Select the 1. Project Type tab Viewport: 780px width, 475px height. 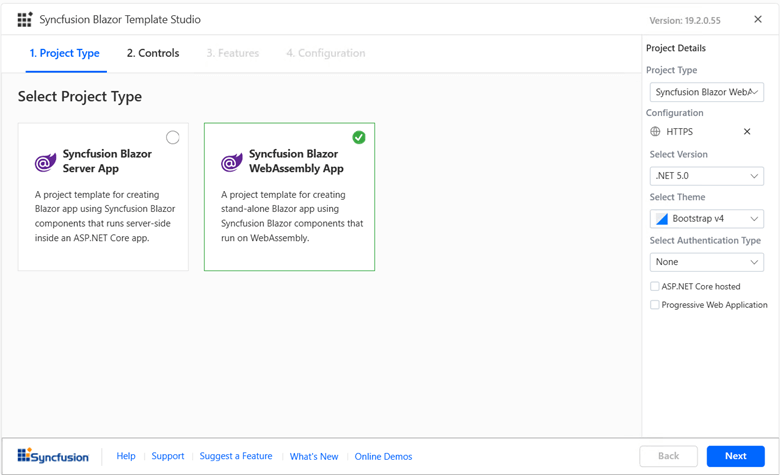pyautogui.click(x=65, y=54)
